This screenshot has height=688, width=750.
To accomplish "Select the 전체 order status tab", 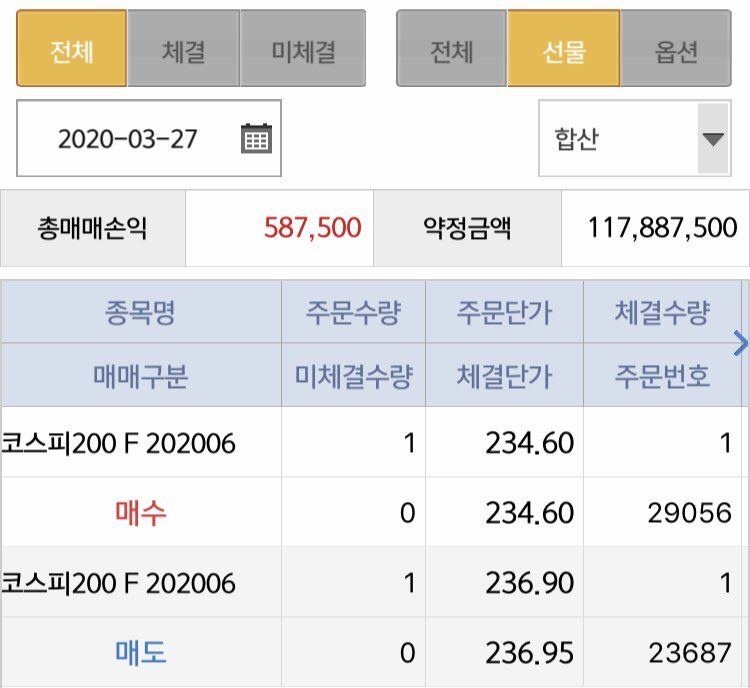I will click(71, 49).
